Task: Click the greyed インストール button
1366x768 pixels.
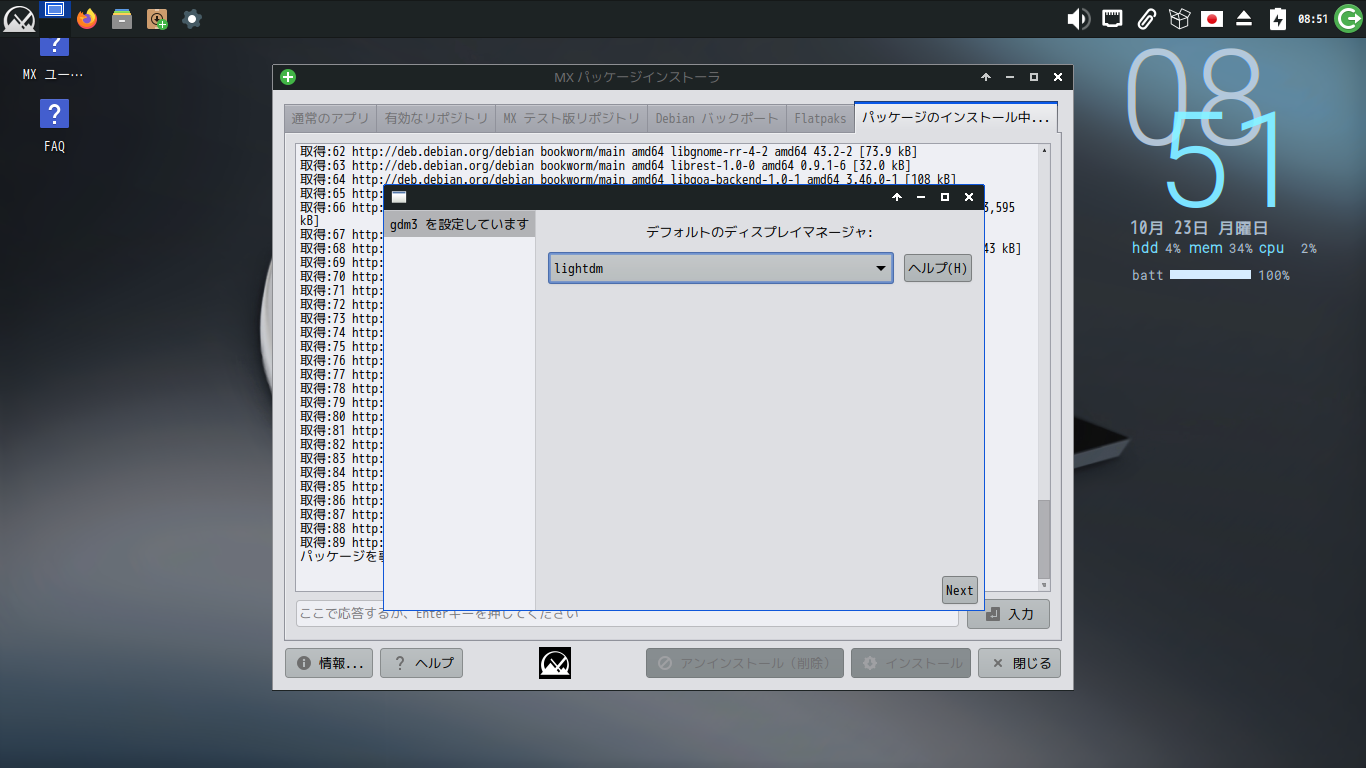Action: 911,663
